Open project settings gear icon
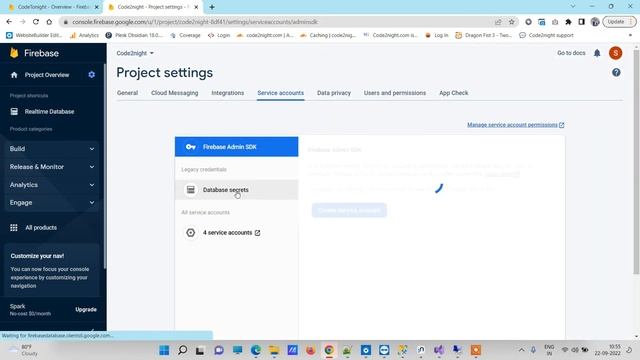640x360 pixels. pyautogui.click(x=91, y=74)
